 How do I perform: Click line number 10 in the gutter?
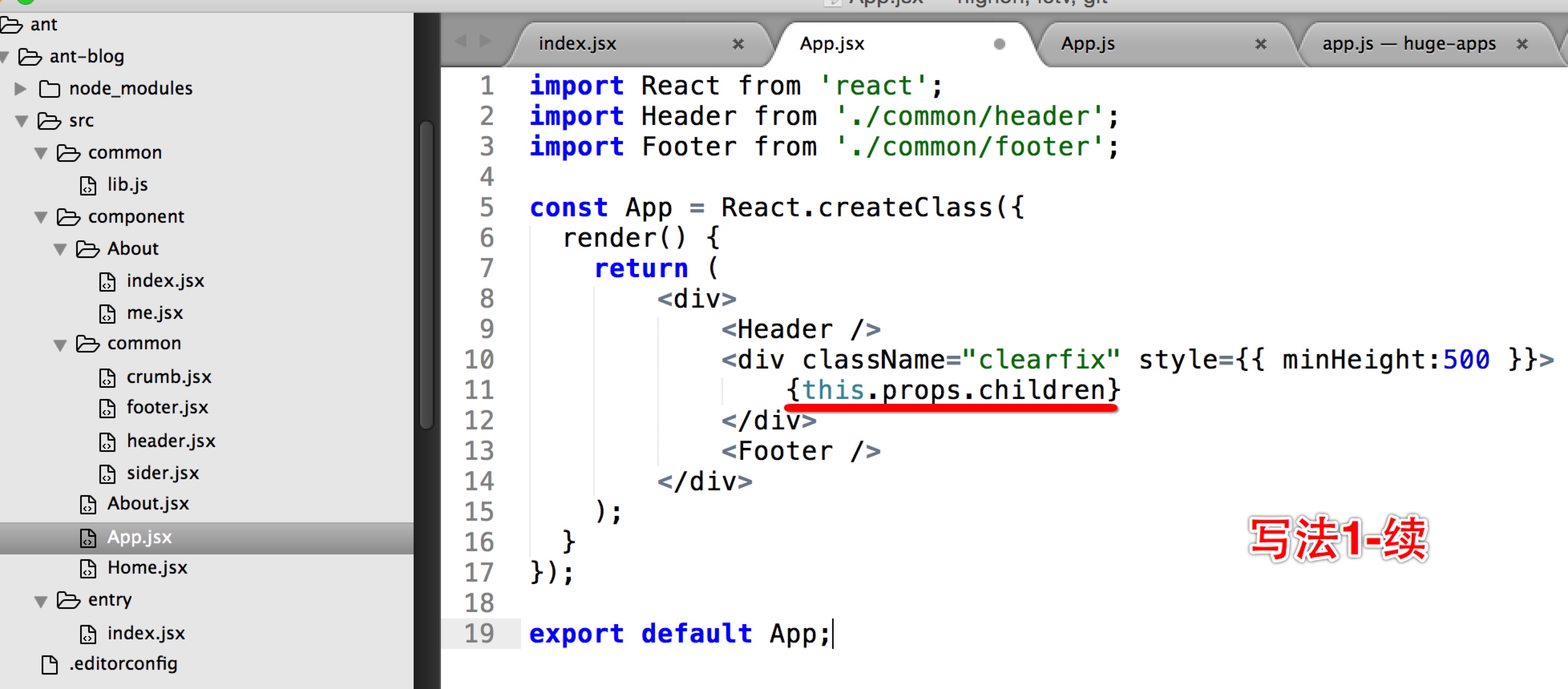pos(479,359)
